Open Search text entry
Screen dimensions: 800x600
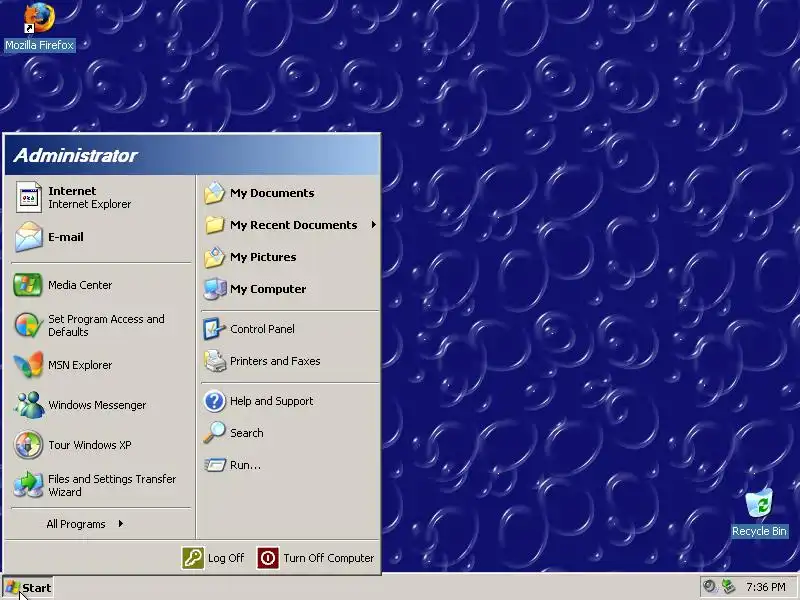[246, 433]
